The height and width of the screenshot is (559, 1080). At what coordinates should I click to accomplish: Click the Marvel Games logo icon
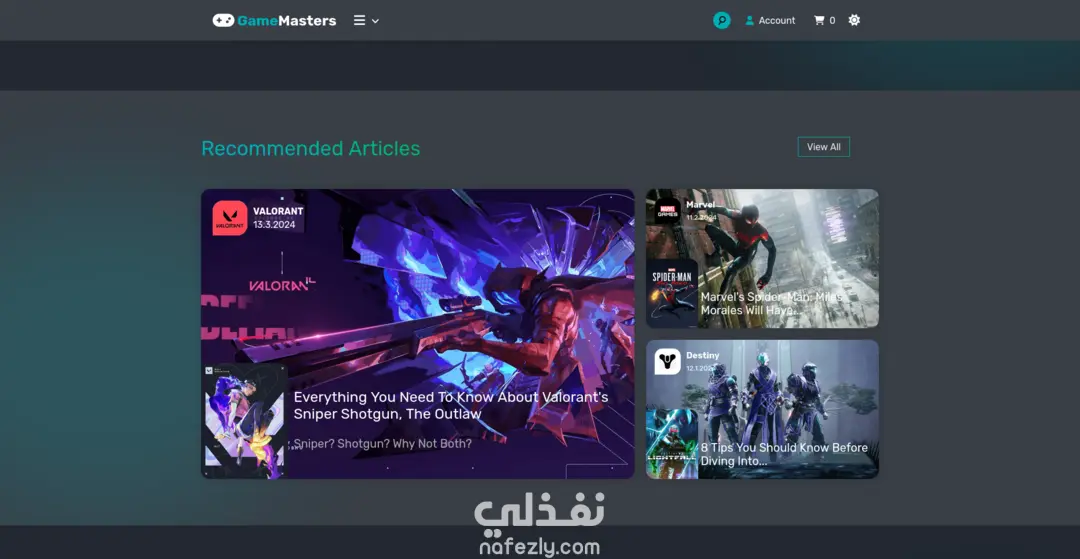click(667, 211)
